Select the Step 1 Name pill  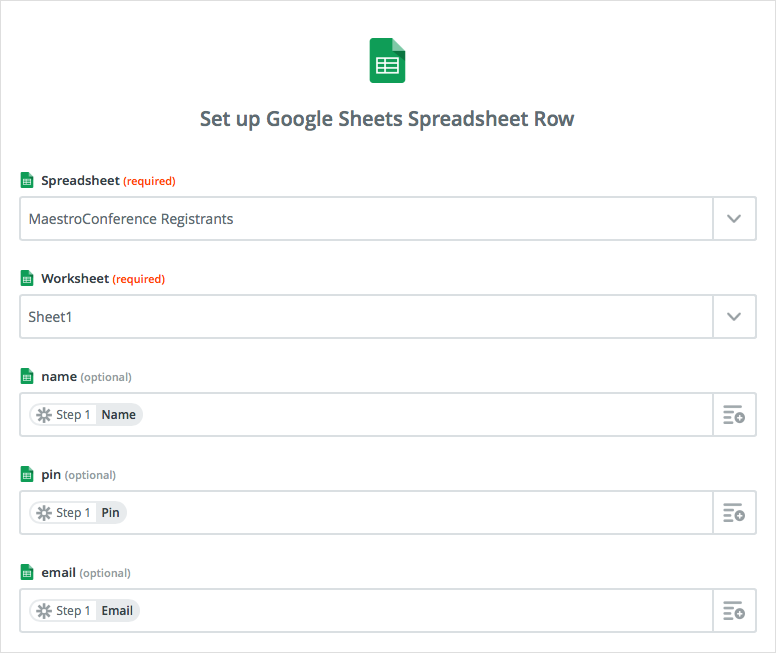coord(86,415)
